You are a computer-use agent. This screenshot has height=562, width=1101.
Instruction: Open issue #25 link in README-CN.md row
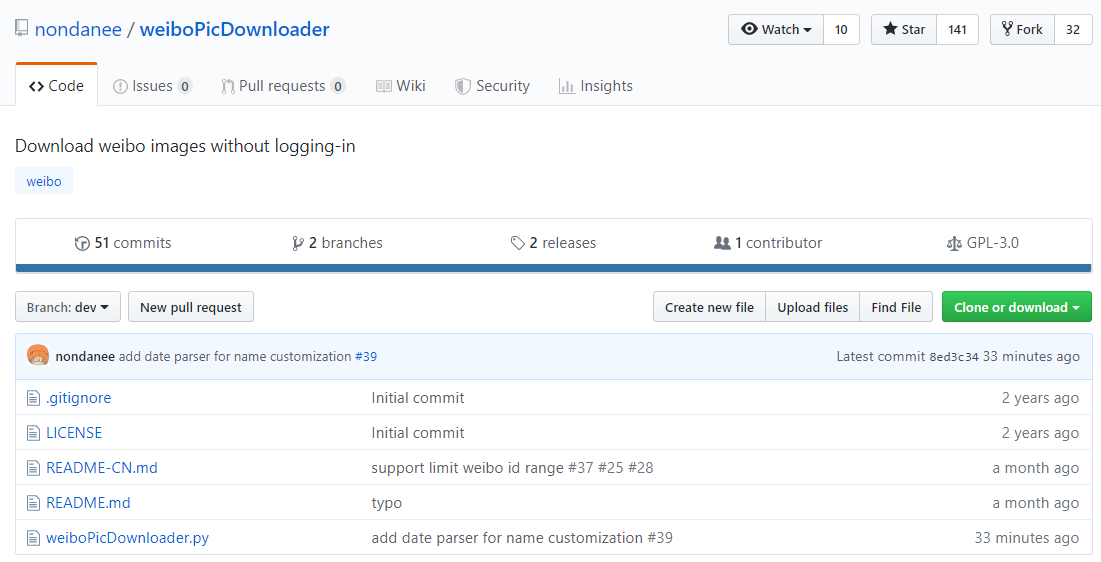[611, 468]
